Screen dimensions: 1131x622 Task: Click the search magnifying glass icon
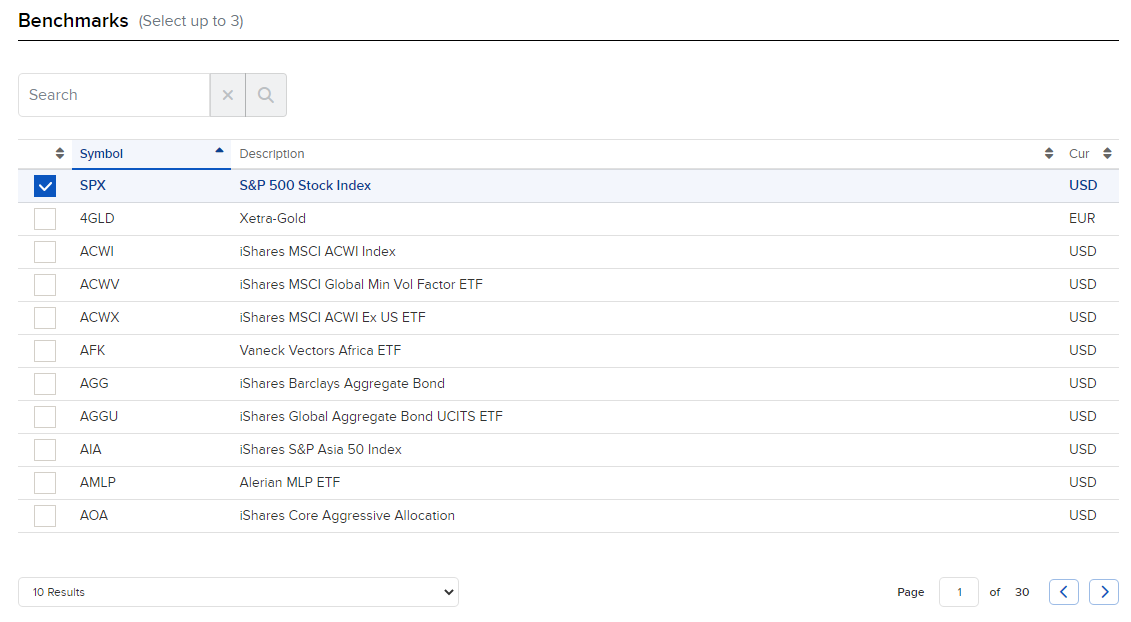coord(265,94)
